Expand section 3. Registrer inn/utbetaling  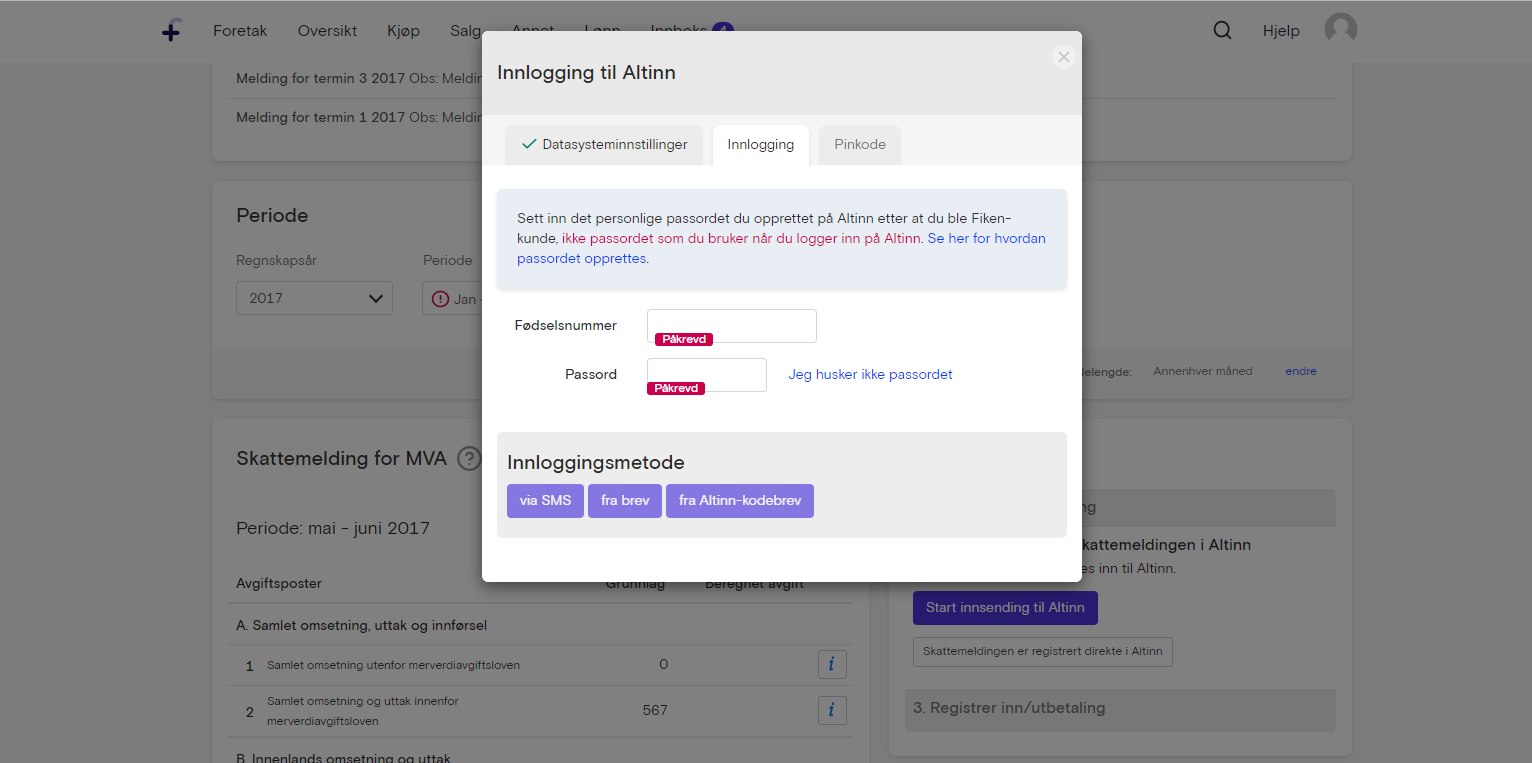(x=1120, y=708)
